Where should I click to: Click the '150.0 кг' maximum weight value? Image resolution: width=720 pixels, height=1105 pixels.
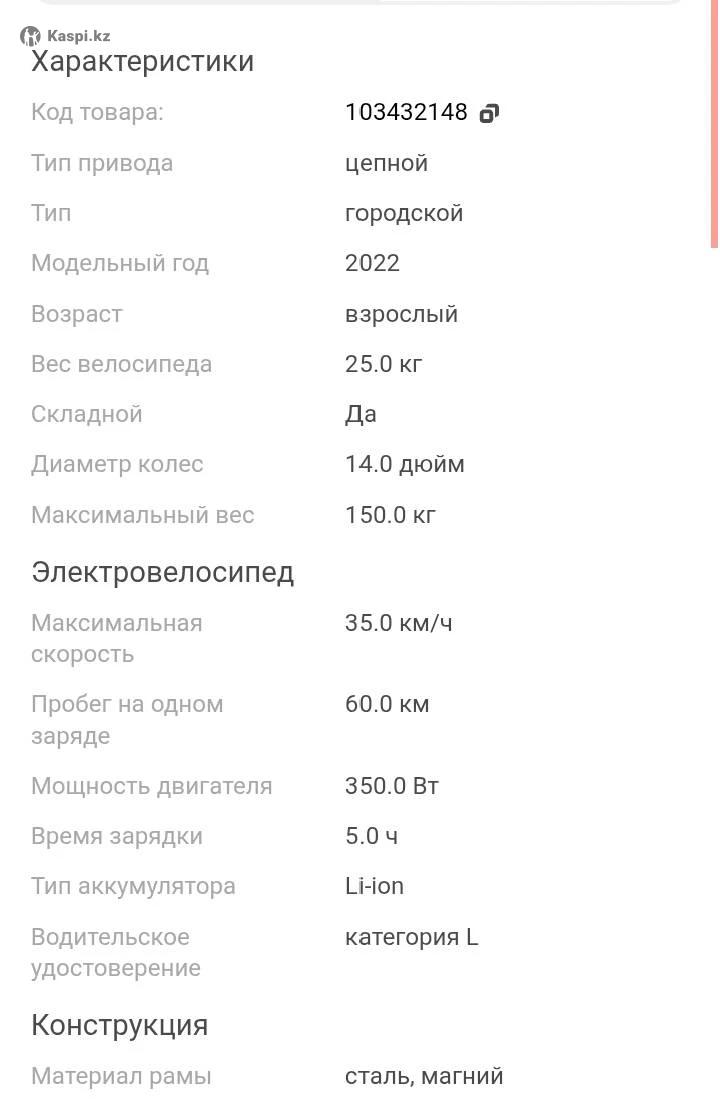(x=390, y=515)
